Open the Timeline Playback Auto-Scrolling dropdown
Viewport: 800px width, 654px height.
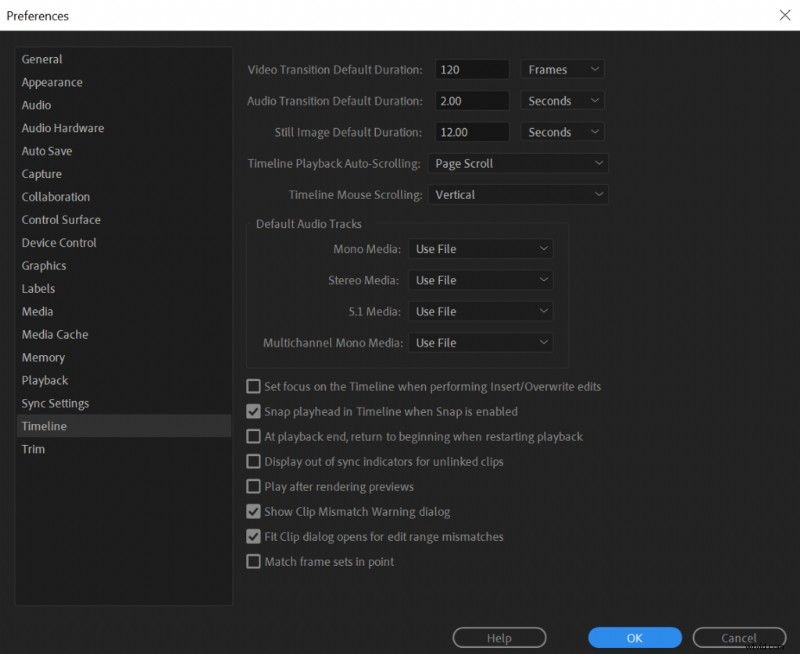[518, 163]
